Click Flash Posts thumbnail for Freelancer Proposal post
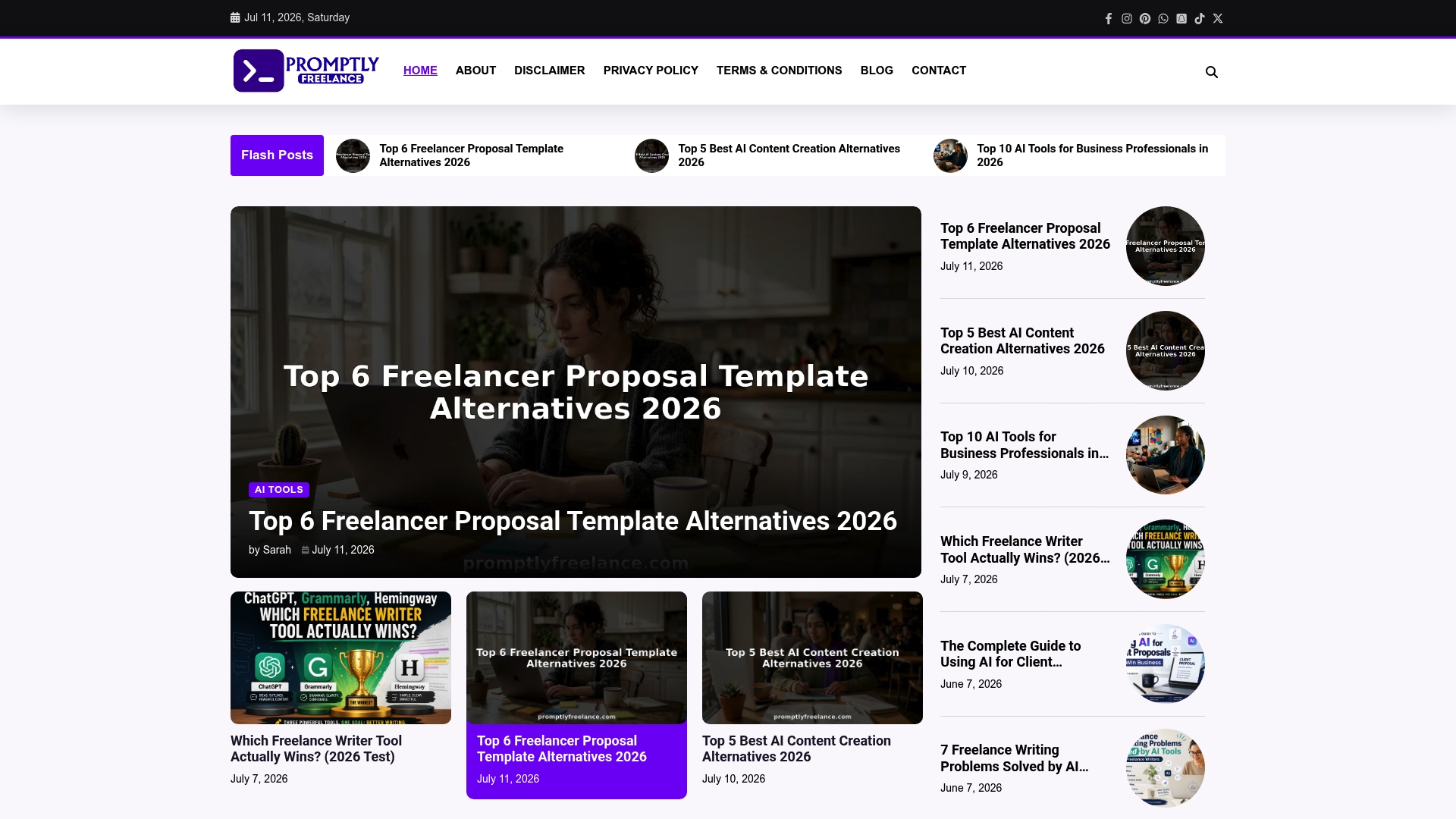This screenshot has height=819, width=1456. point(353,155)
